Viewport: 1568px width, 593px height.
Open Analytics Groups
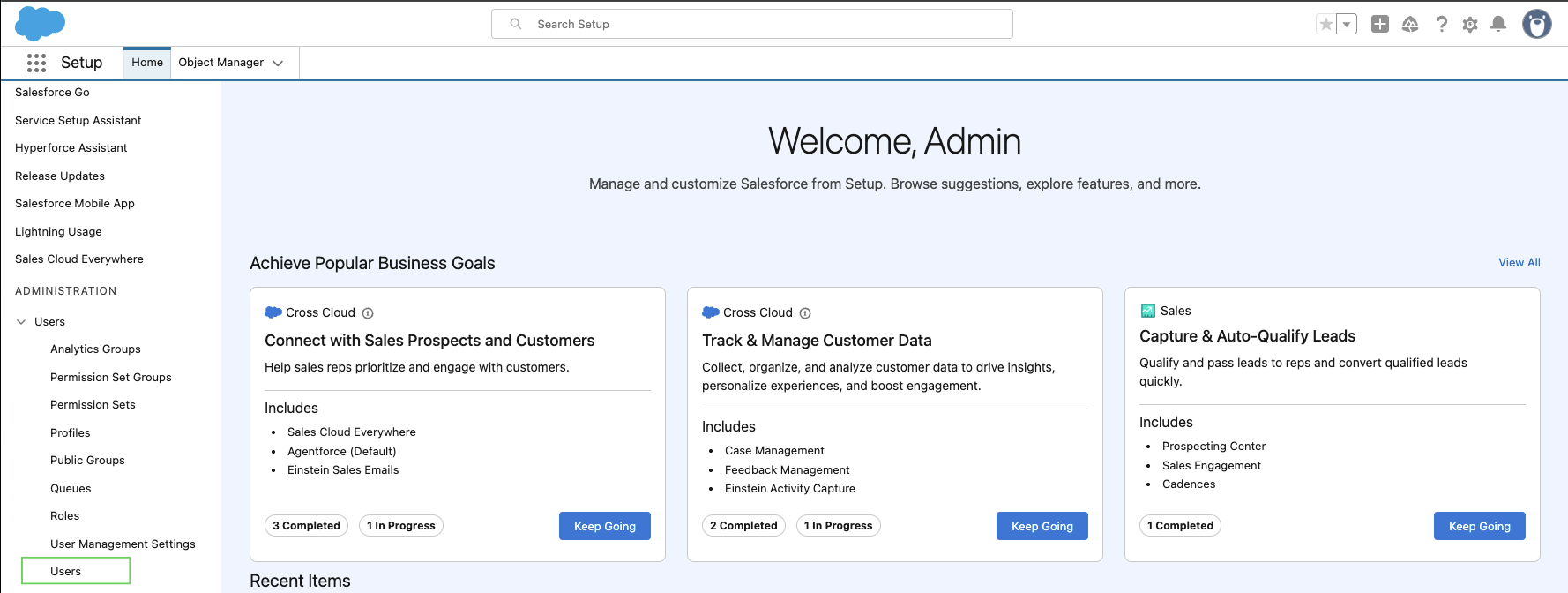point(95,349)
